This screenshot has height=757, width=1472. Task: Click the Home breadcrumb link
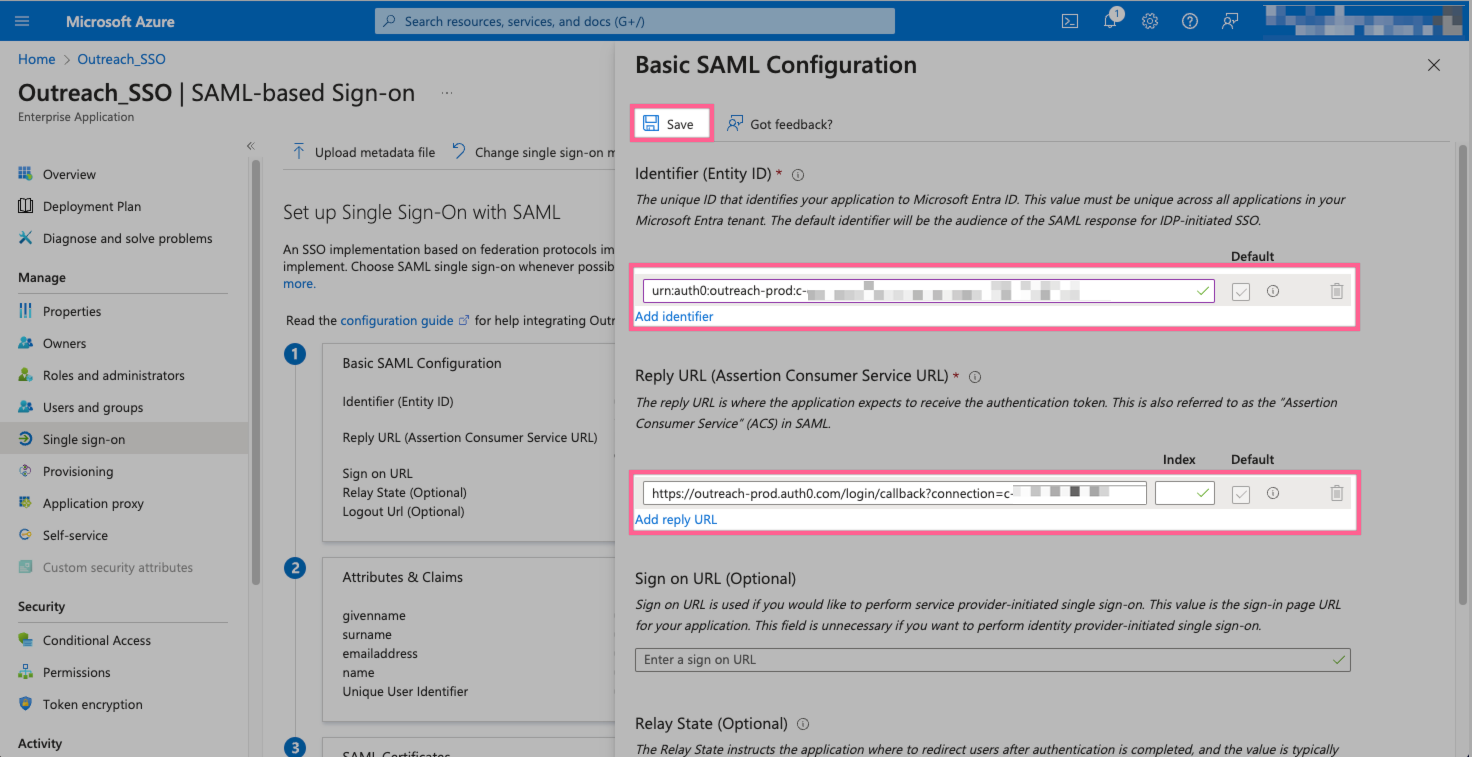point(36,59)
